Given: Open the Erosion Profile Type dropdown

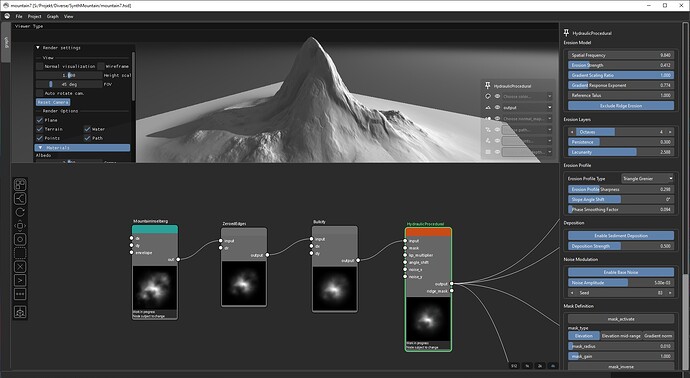Looking at the screenshot, I should tap(648, 179).
